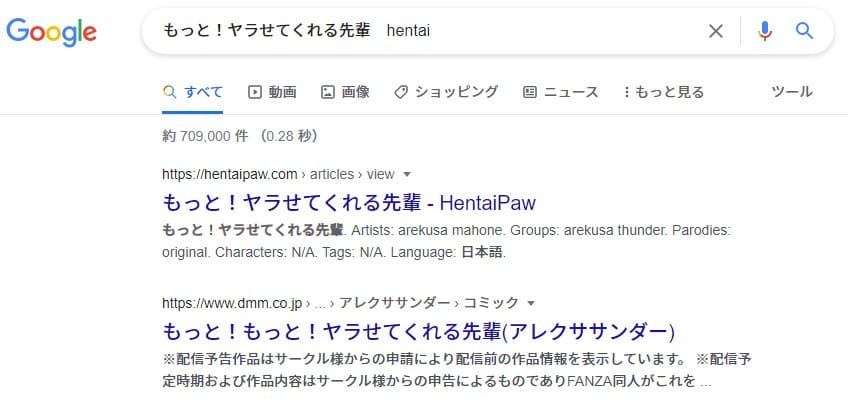Clear the search box with X
This screenshot has height=399, width=848.
[716, 31]
